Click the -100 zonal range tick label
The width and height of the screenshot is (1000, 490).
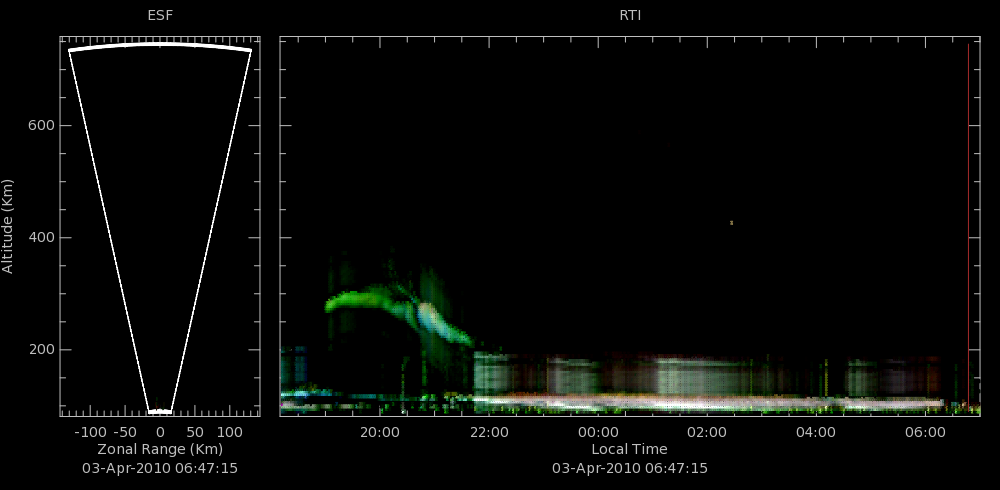[89, 432]
